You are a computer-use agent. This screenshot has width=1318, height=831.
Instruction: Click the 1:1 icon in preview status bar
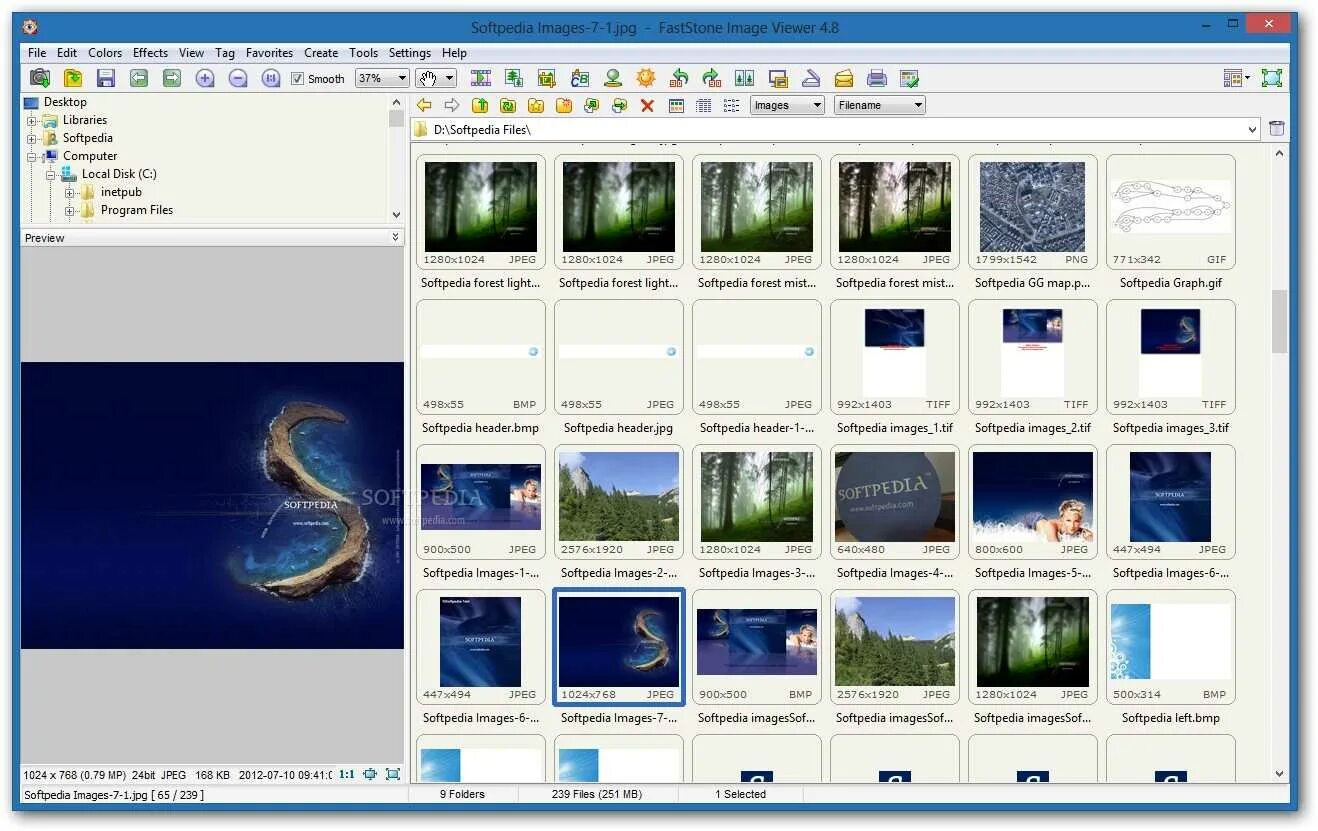click(x=347, y=774)
